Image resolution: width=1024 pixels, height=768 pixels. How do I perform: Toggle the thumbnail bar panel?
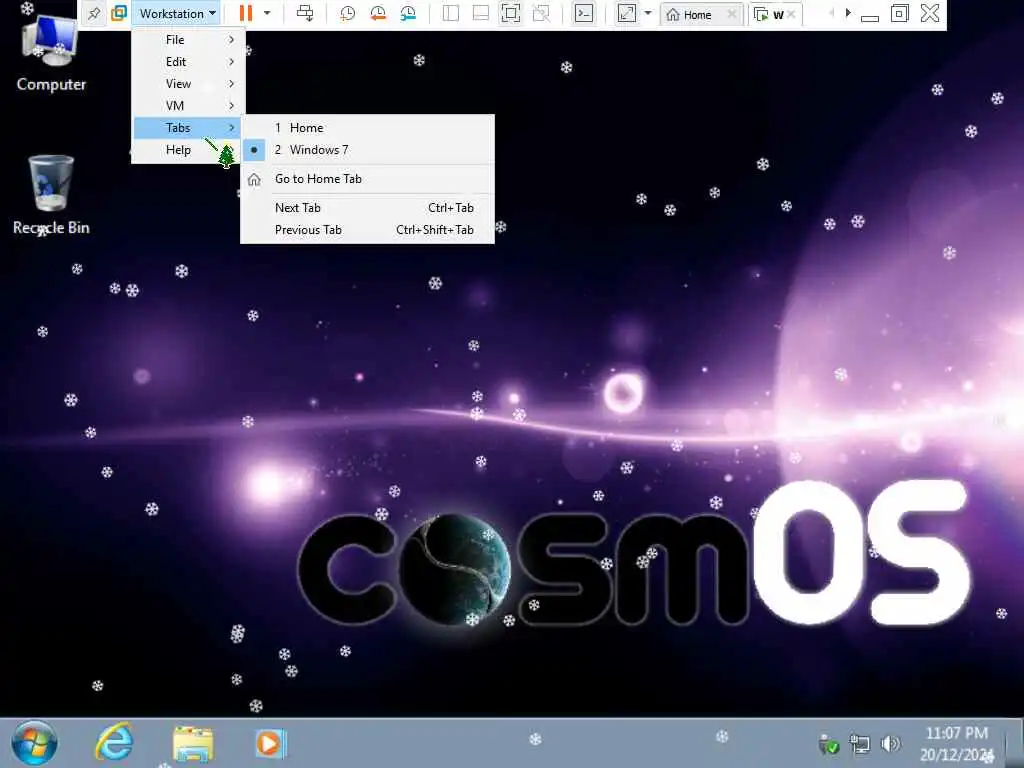point(481,13)
